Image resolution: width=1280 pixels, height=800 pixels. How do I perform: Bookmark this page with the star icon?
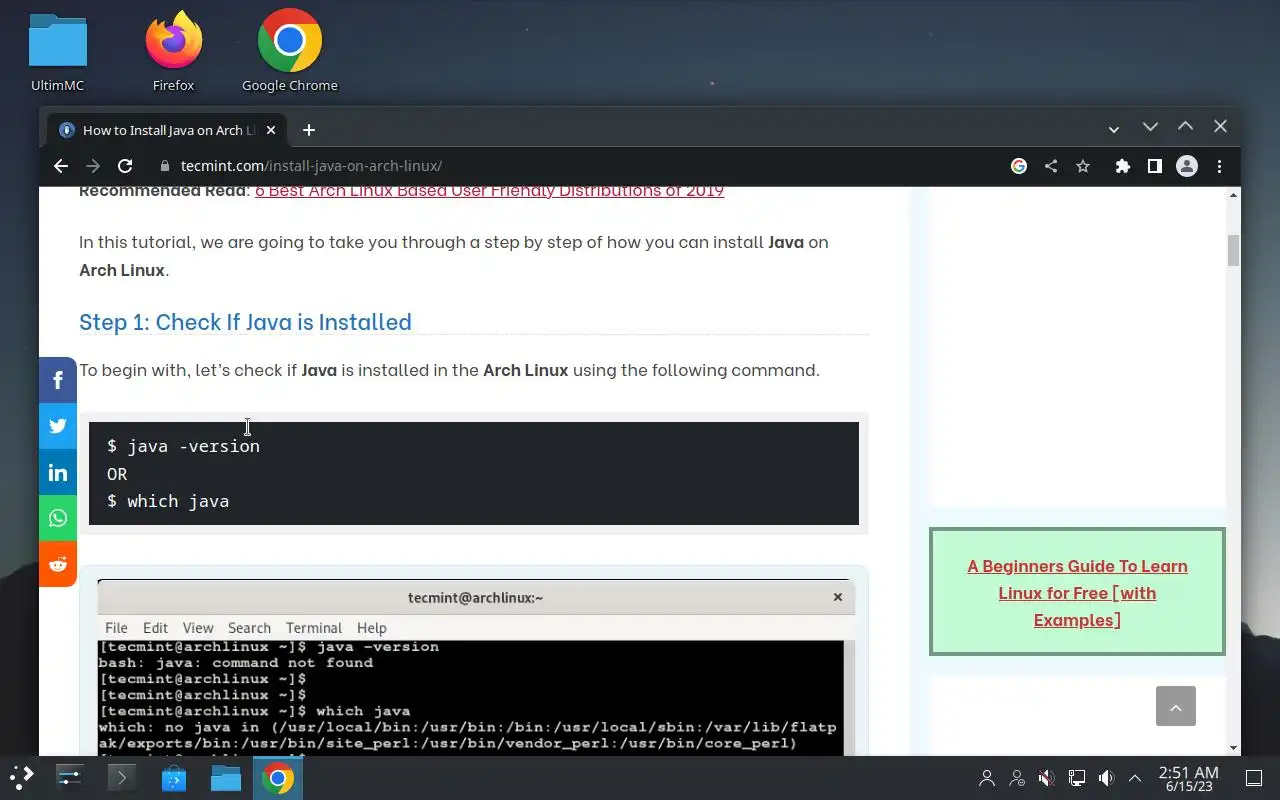pos(1083,166)
